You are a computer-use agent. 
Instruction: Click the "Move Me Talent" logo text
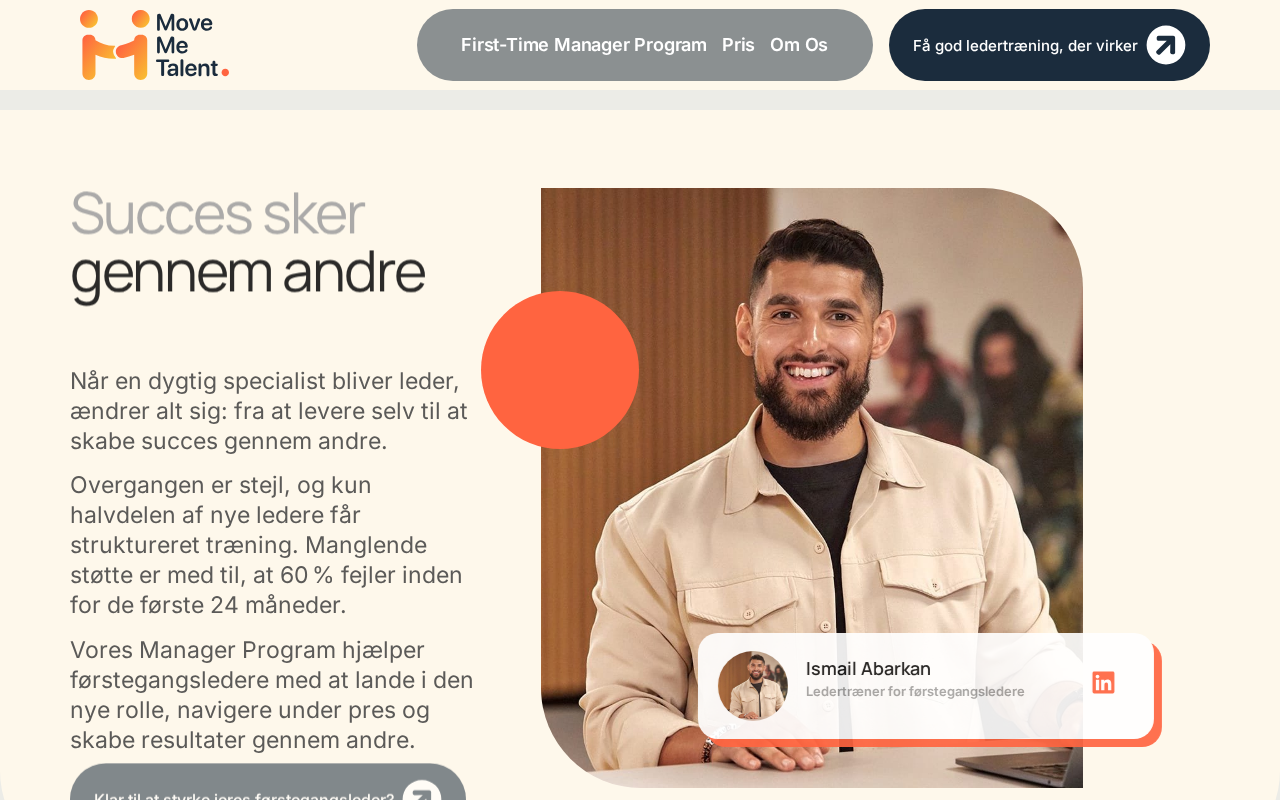click(192, 45)
